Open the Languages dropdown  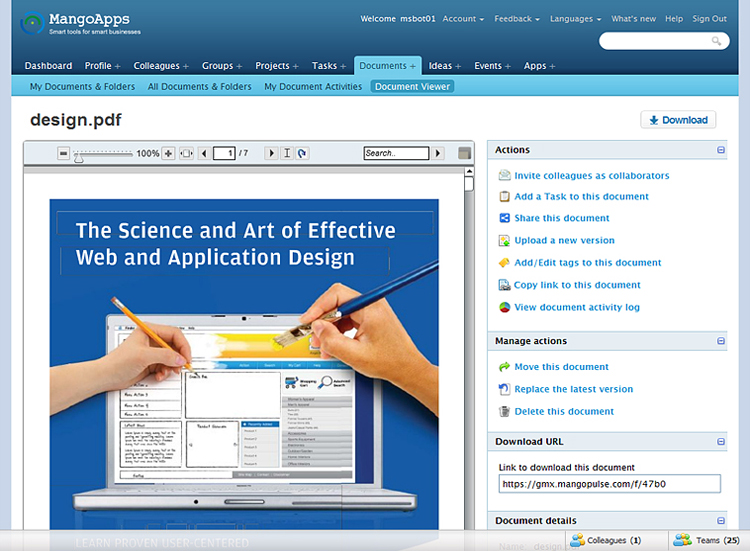tap(575, 19)
